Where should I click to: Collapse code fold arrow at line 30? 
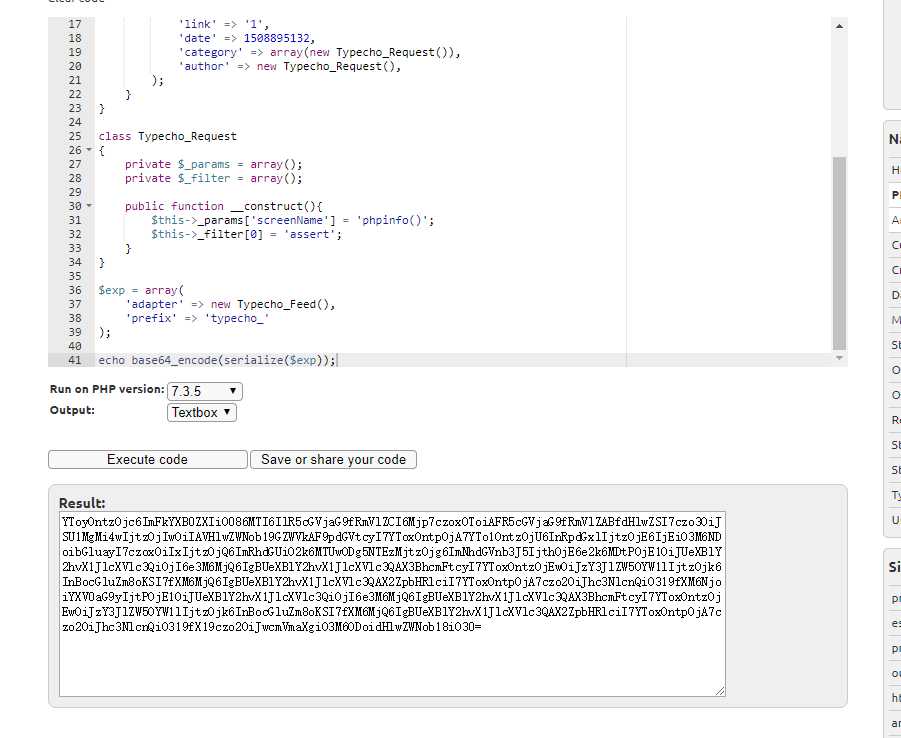pyautogui.click(x=89, y=206)
